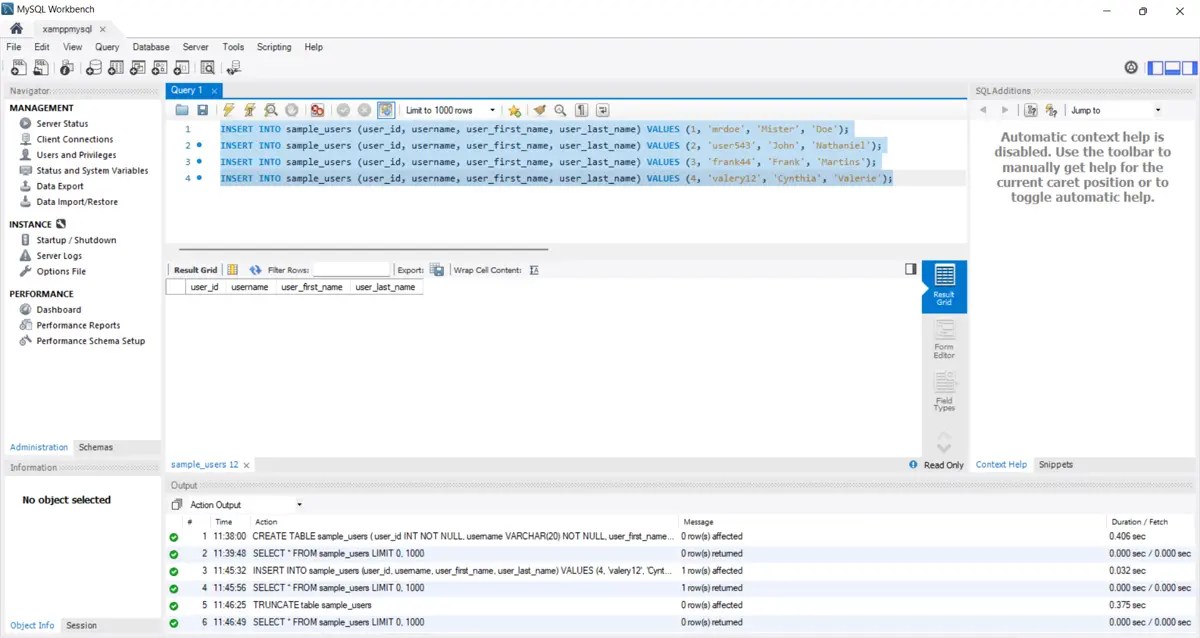
Task: Open the Scripting menu
Action: click(273, 46)
